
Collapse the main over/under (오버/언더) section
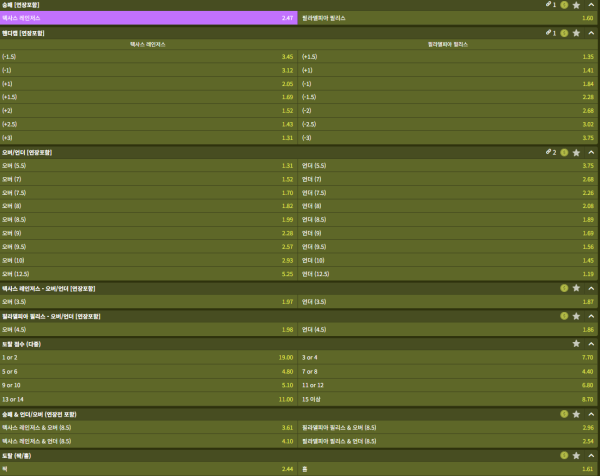(591, 153)
